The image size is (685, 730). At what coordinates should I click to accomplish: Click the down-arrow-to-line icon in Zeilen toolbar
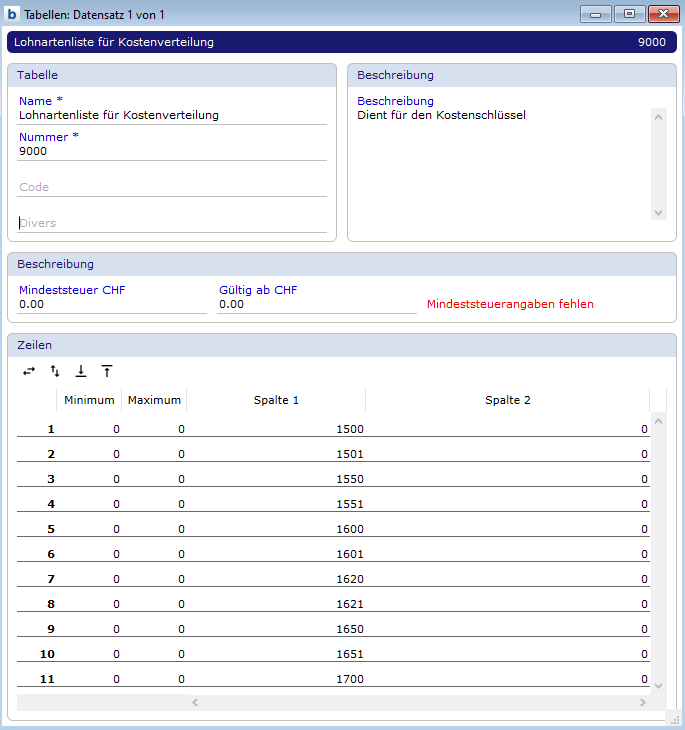81,371
